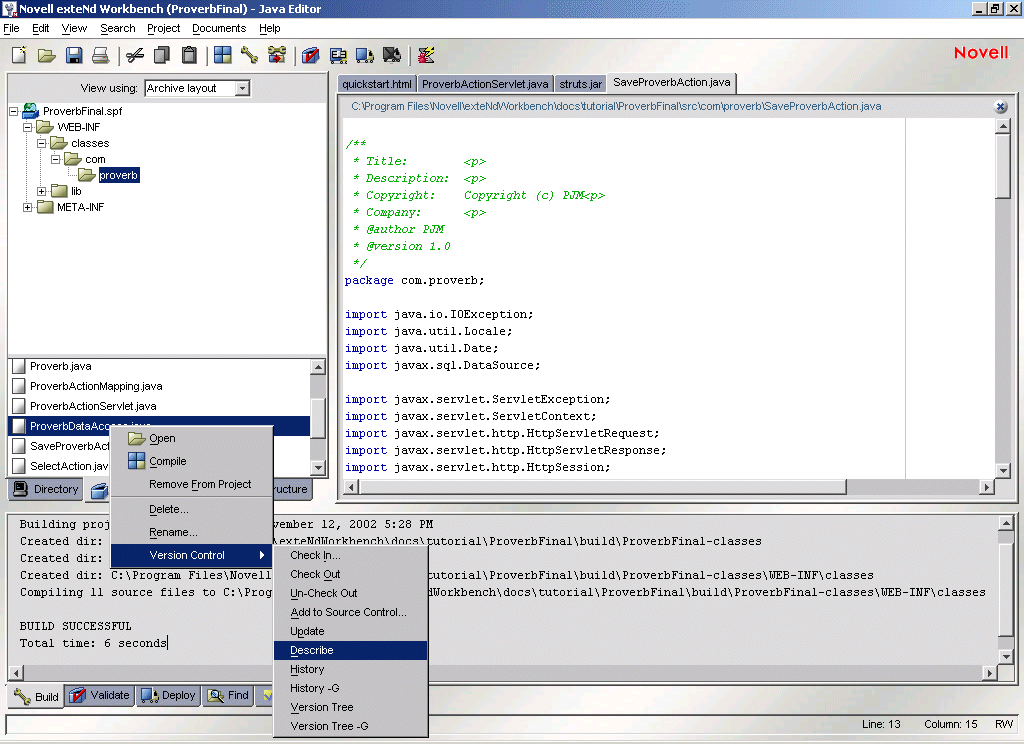The height and width of the screenshot is (744, 1024).
Task: Click the Validate output tab
Action: pyautogui.click(x=99, y=695)
